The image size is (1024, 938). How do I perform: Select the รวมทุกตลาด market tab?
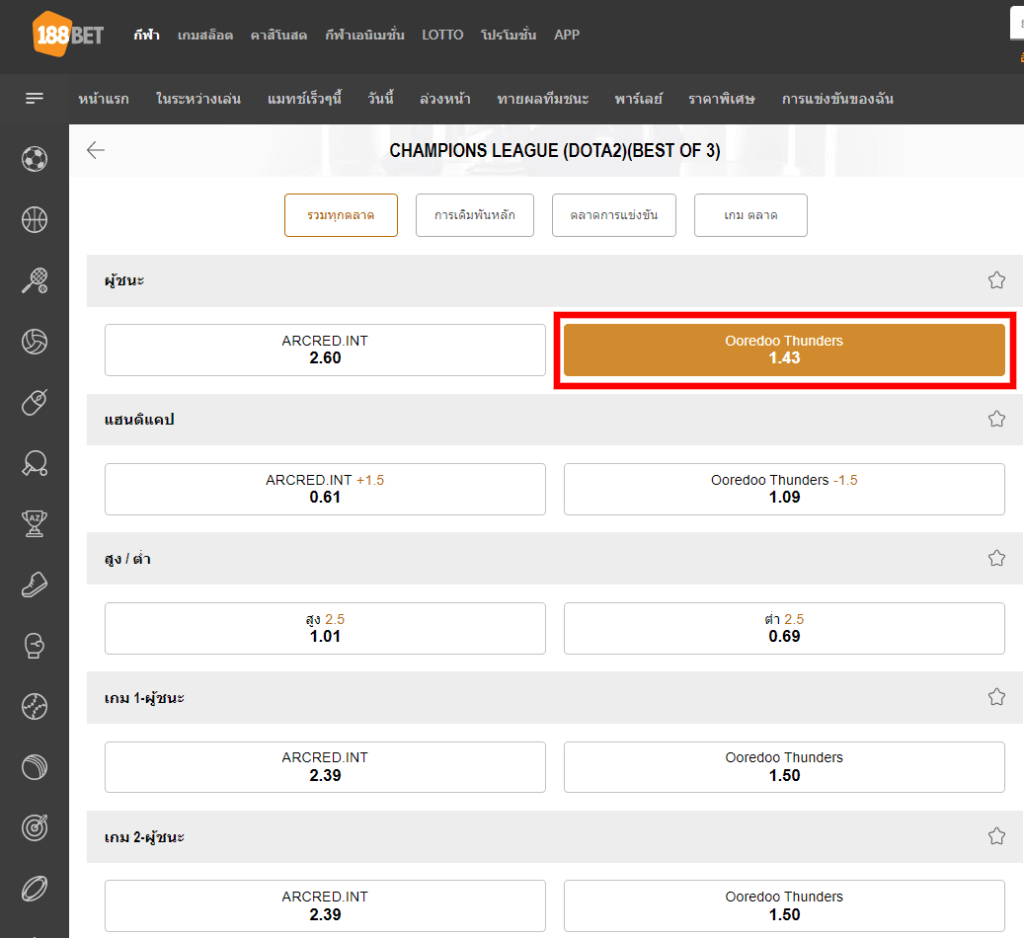point(341,215)
